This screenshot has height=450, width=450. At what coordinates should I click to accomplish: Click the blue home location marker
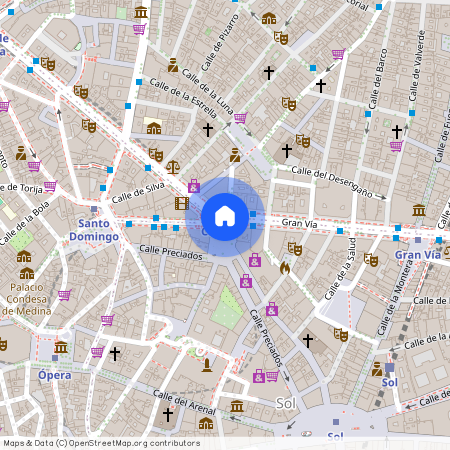pos(225,217)
